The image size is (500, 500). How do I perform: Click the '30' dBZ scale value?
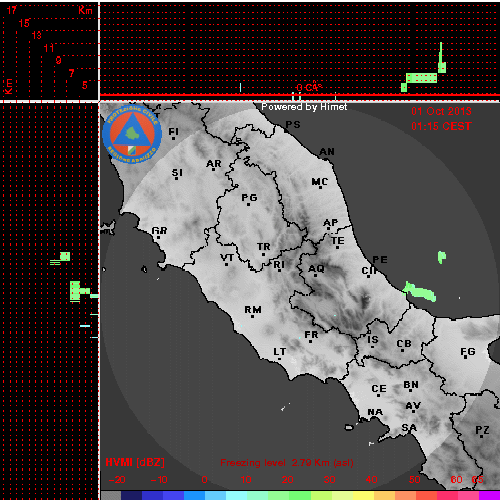click(x=329, y=480)
